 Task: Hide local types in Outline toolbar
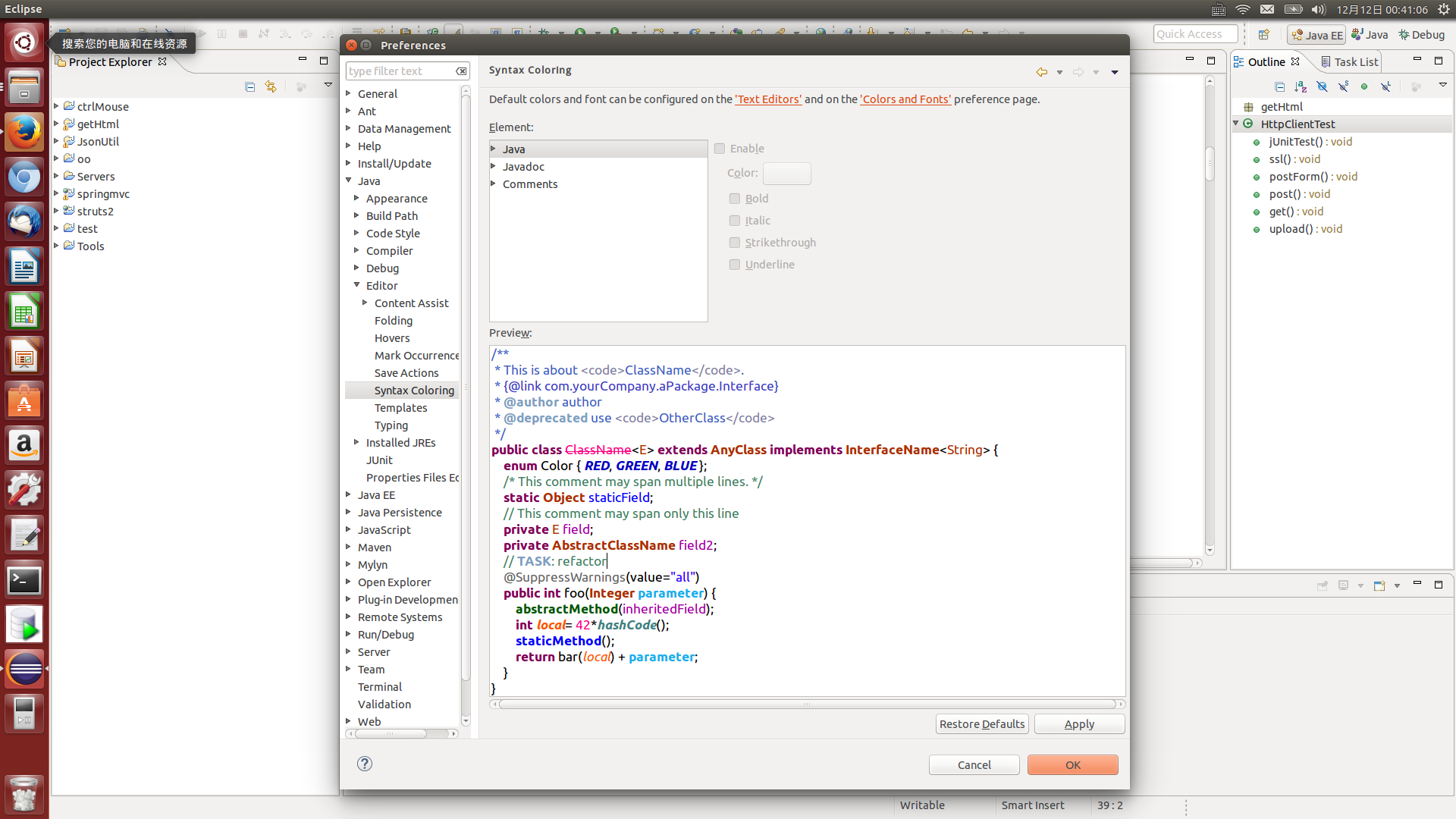[x=1385, y=86]
